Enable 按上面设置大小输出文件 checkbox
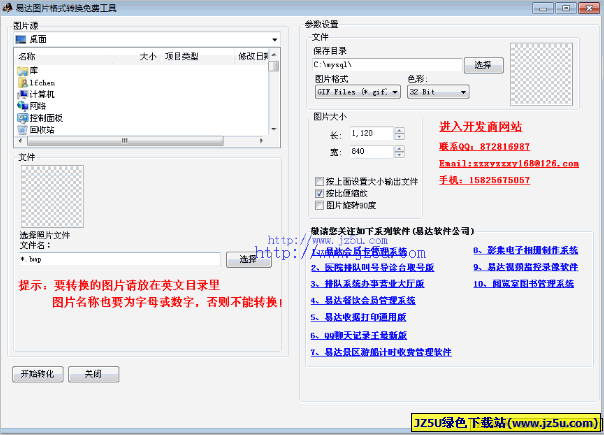 319,181
